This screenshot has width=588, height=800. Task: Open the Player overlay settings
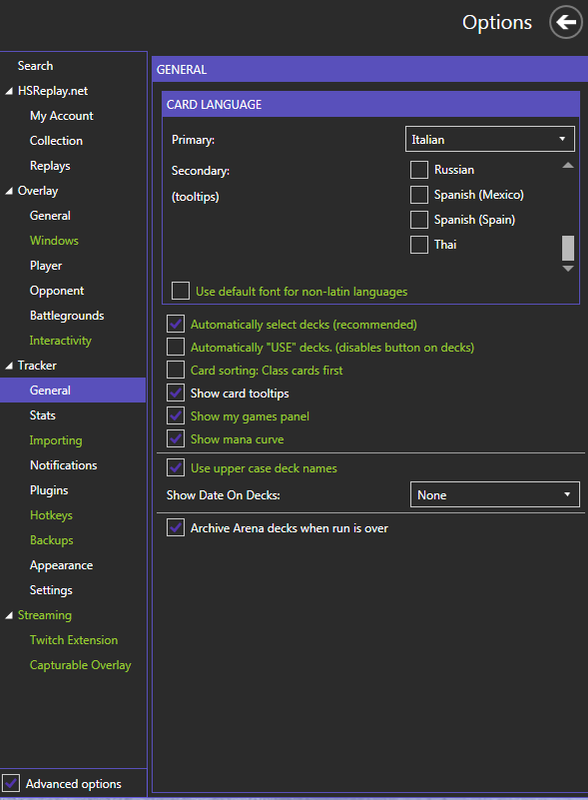[x=46, y=266]
